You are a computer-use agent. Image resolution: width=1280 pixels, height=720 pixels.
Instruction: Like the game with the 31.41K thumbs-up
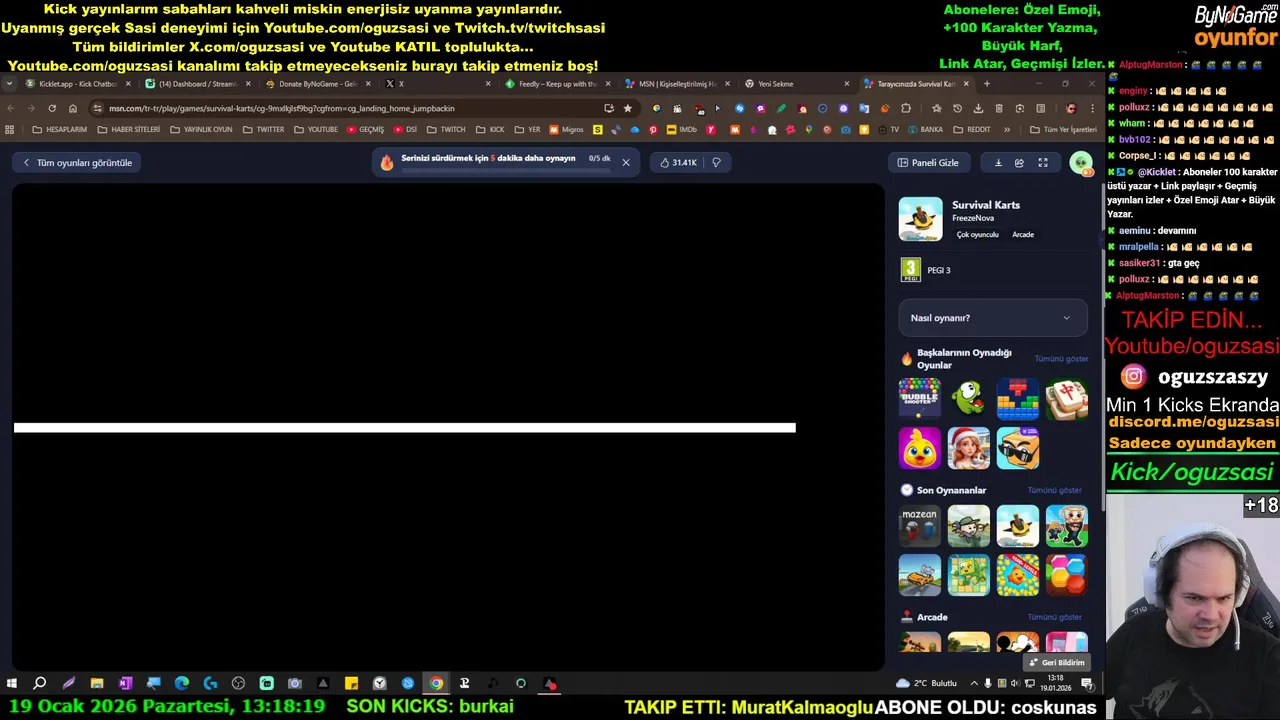[x=678, y=162]
